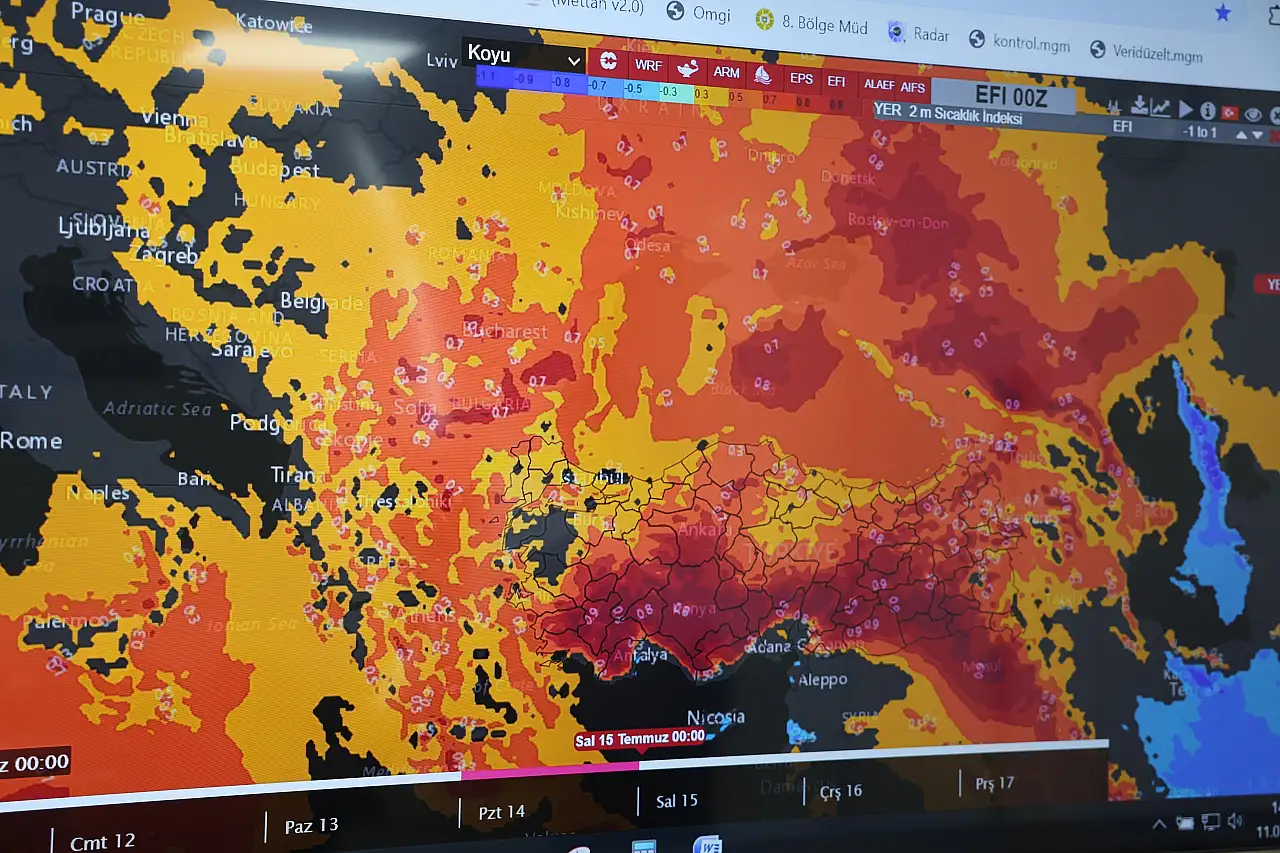Screen dimensions: 1280x853
Task: Remove the EFI layer with red X
Action: [1273, 137]
